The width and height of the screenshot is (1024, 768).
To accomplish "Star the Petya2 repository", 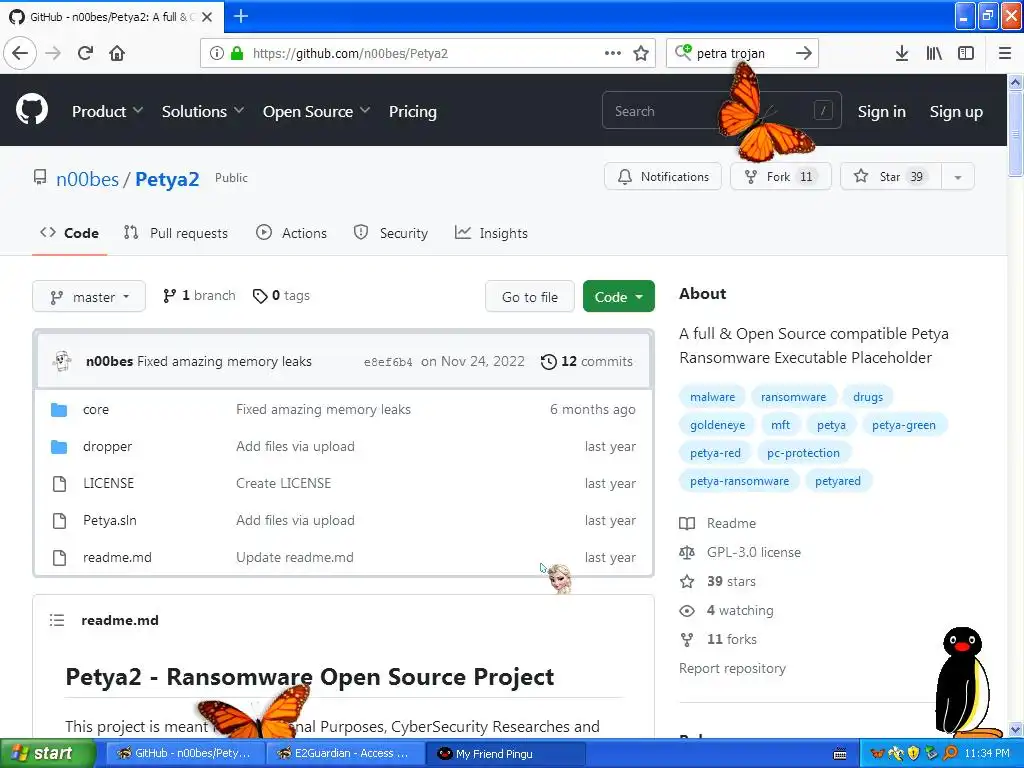I will [x=891, y=176].
